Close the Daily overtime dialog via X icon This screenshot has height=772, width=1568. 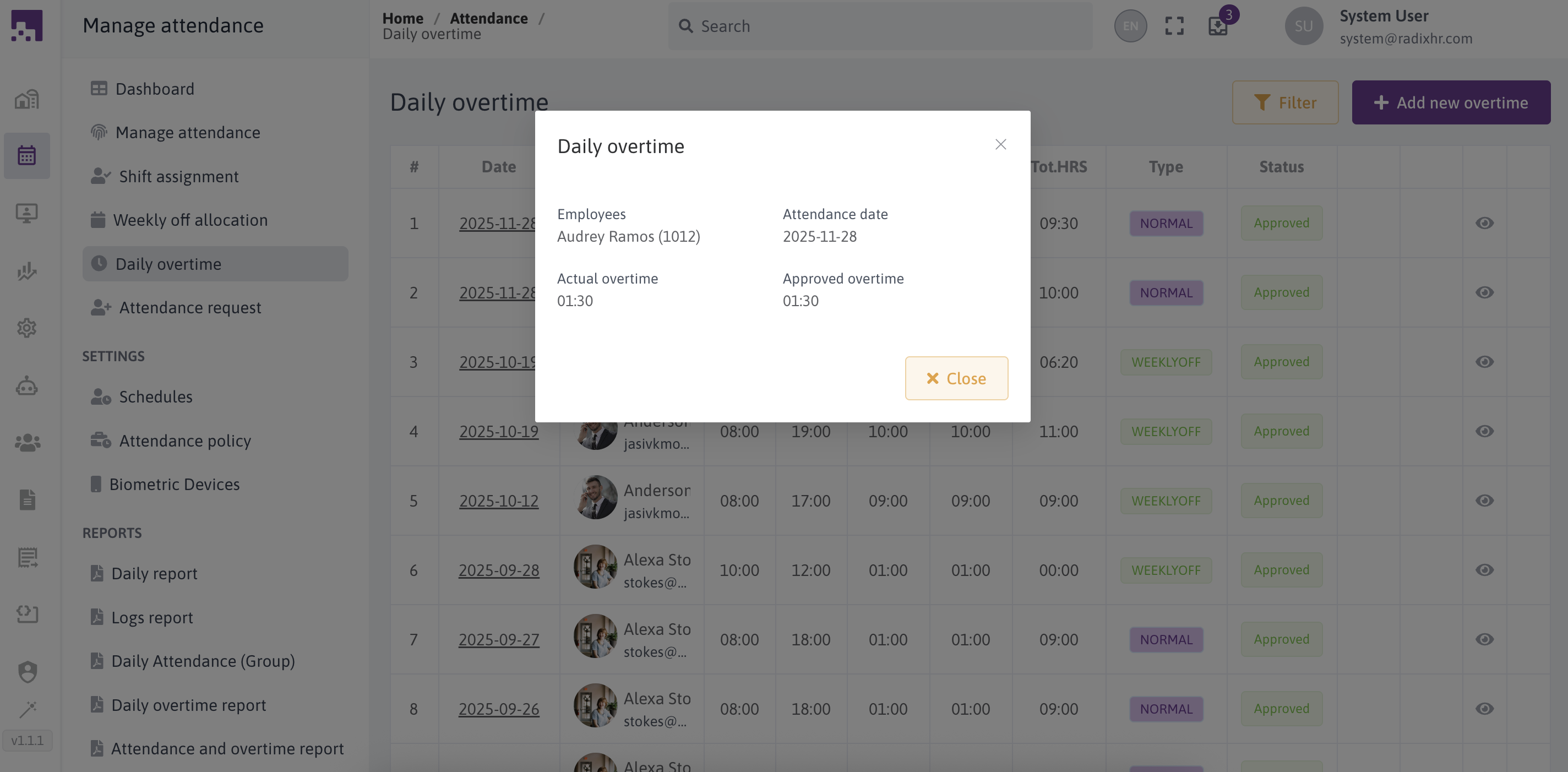click(x=1000, y=144)
